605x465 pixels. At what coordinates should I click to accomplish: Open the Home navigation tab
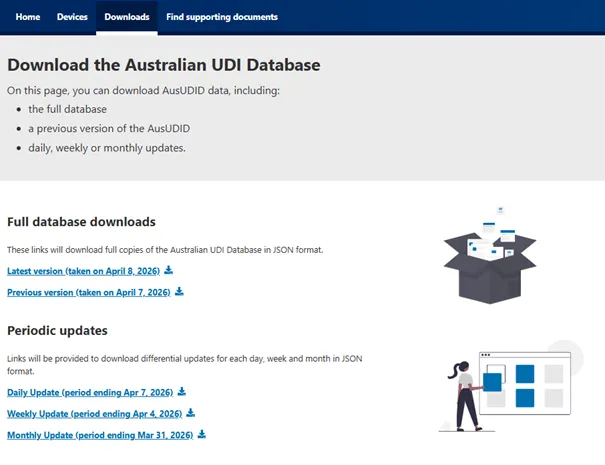28,17
